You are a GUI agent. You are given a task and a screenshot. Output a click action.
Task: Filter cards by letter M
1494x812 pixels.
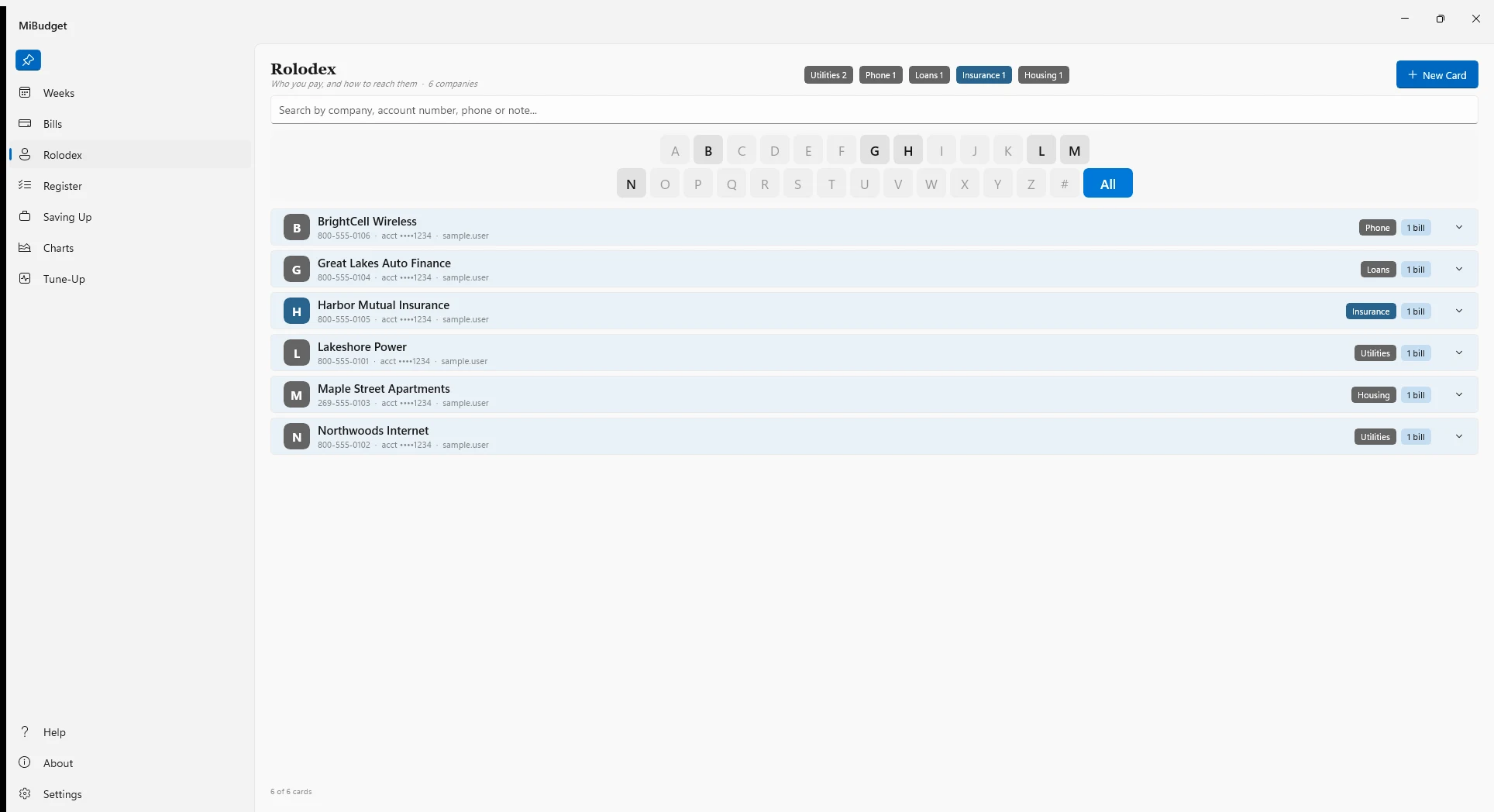1075,150
